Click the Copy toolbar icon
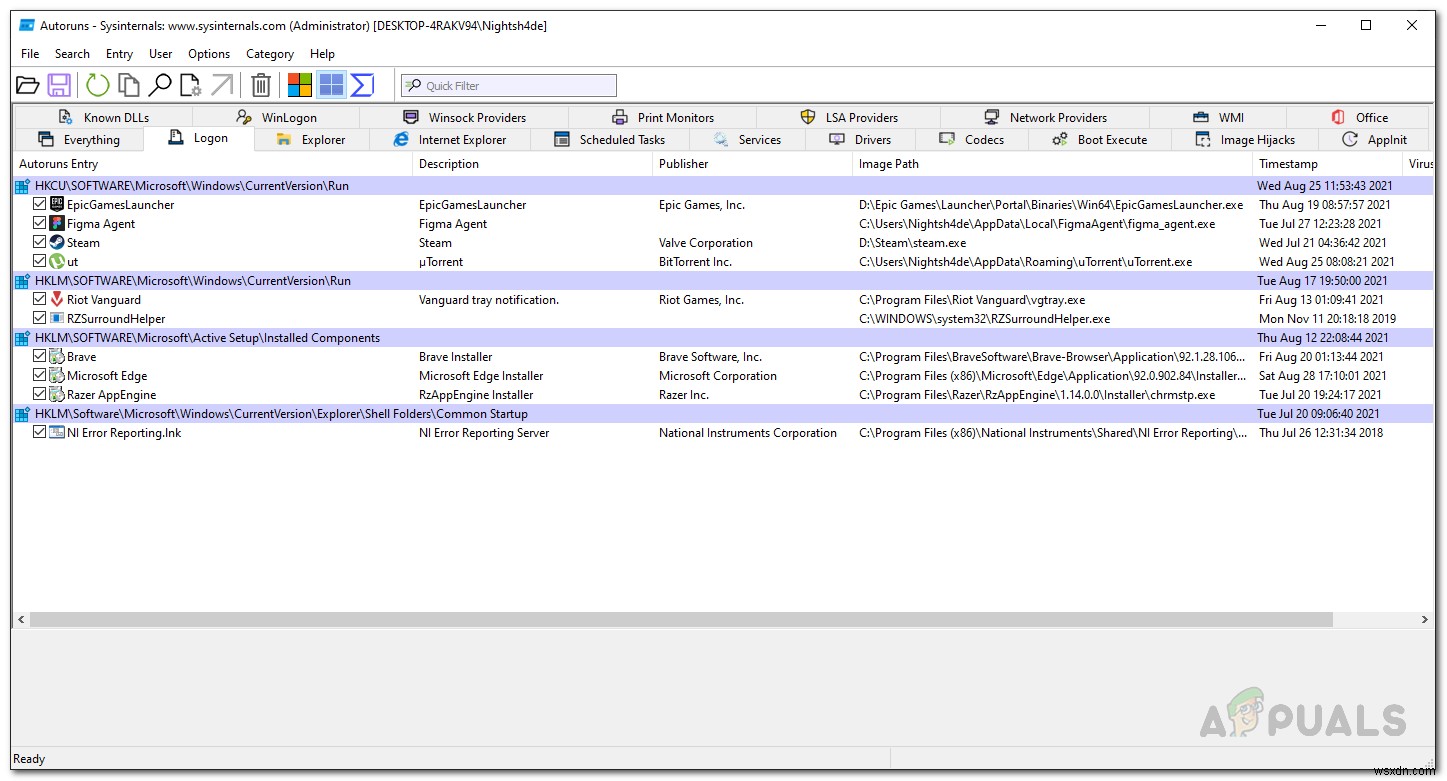The width and height of the screenshot is (1447, 781). [x=128, y=85]
